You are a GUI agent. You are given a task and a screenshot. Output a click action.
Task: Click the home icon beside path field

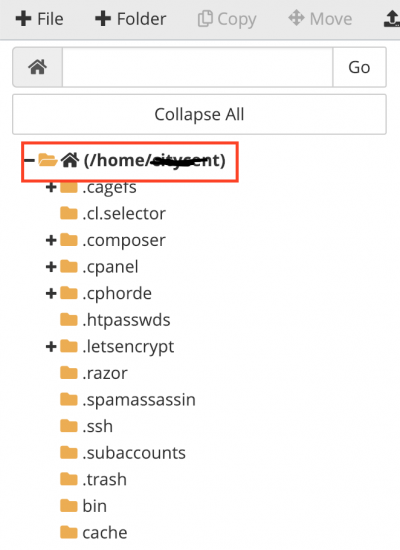click(x=38, y=67)
